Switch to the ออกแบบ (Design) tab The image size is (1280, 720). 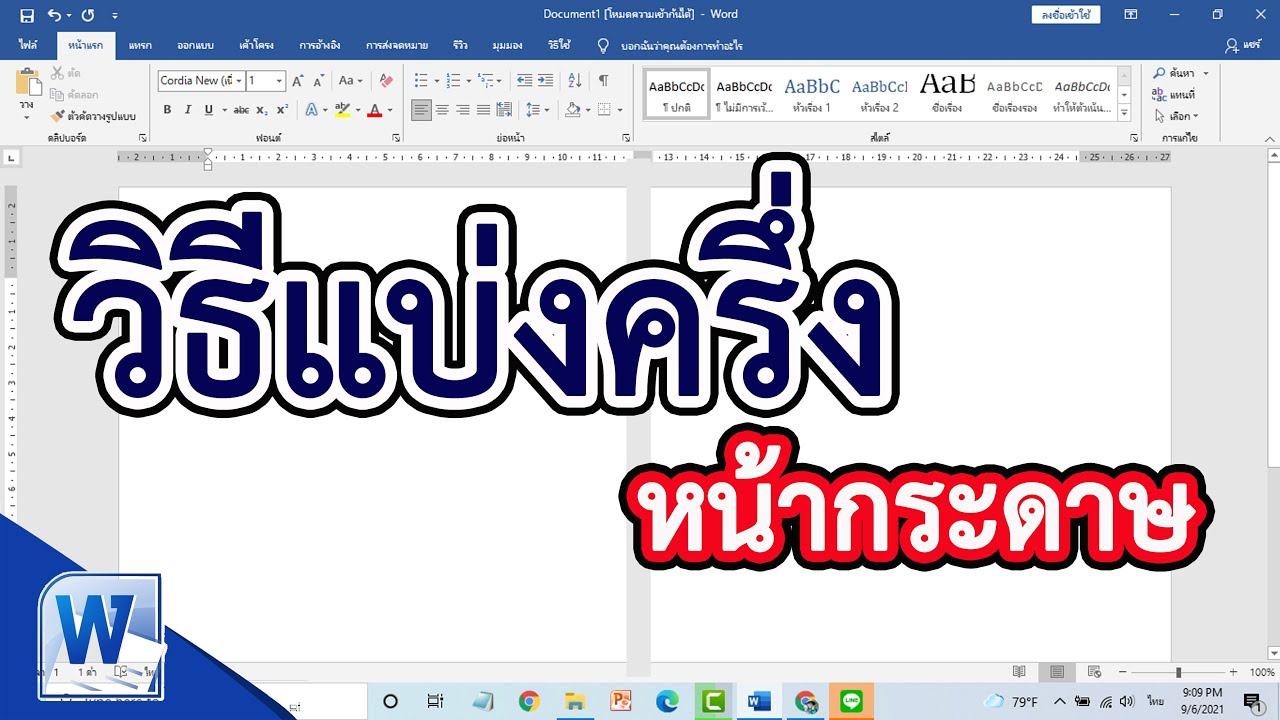click(196, 46)
